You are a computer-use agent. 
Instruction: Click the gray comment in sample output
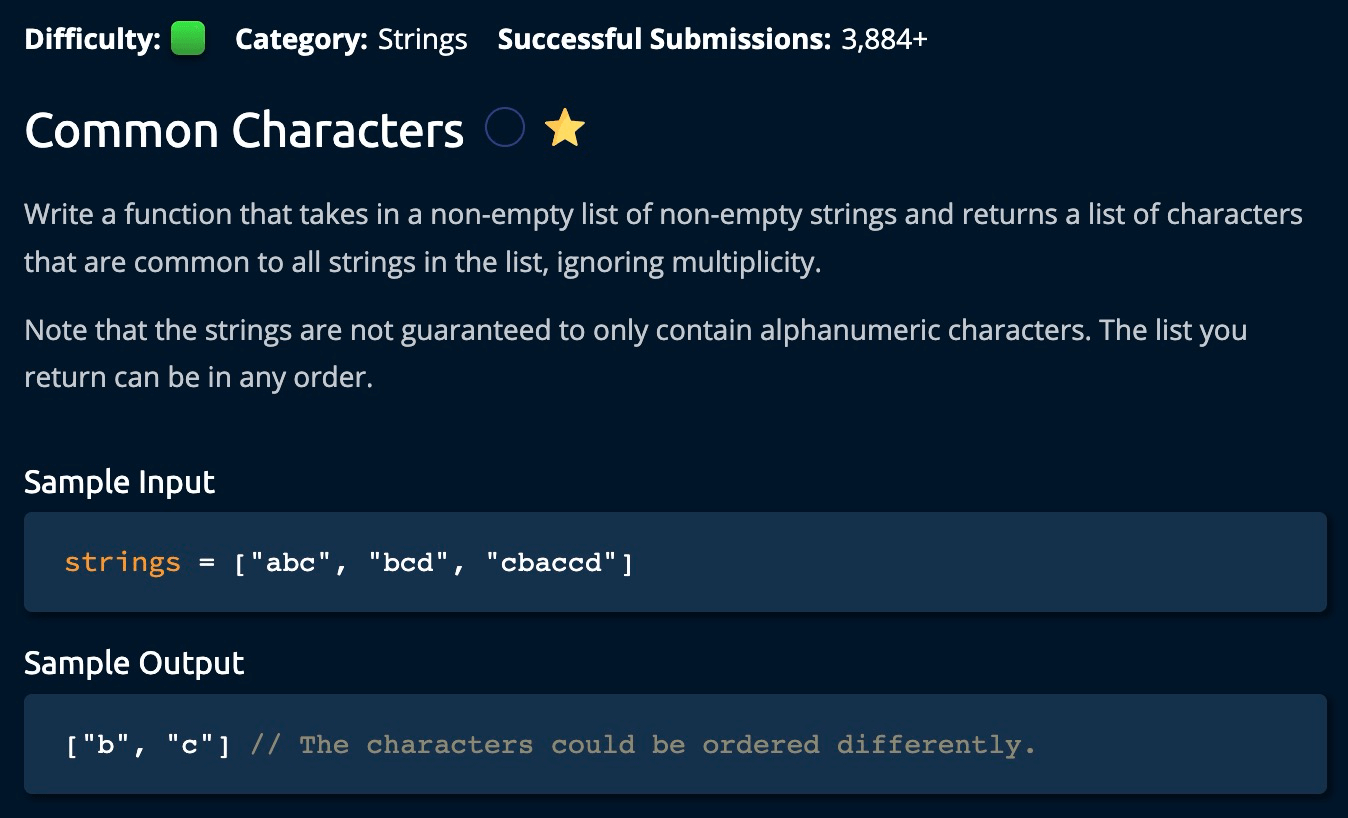[x=642, y=745]
